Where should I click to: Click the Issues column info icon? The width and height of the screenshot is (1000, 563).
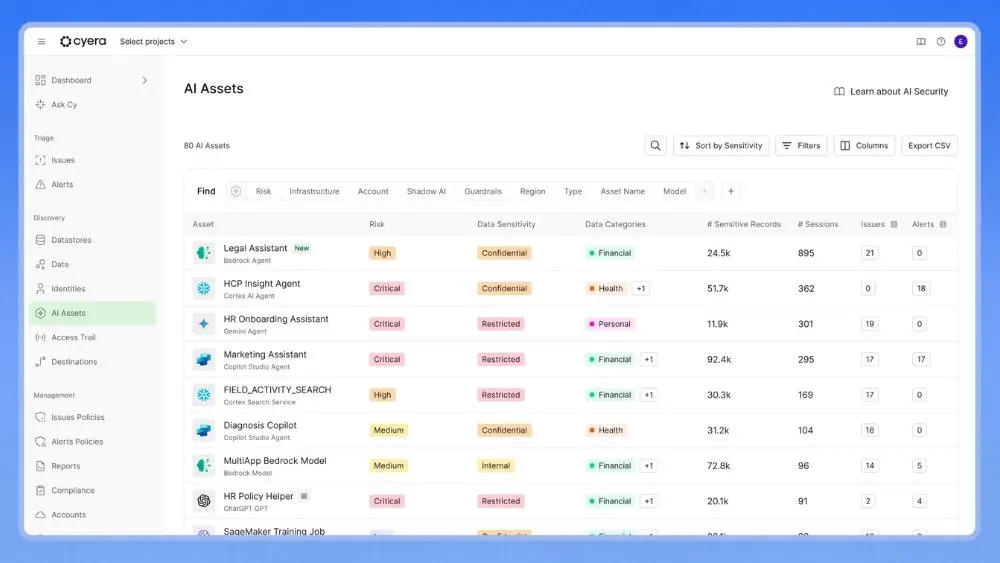coord(893,224)
